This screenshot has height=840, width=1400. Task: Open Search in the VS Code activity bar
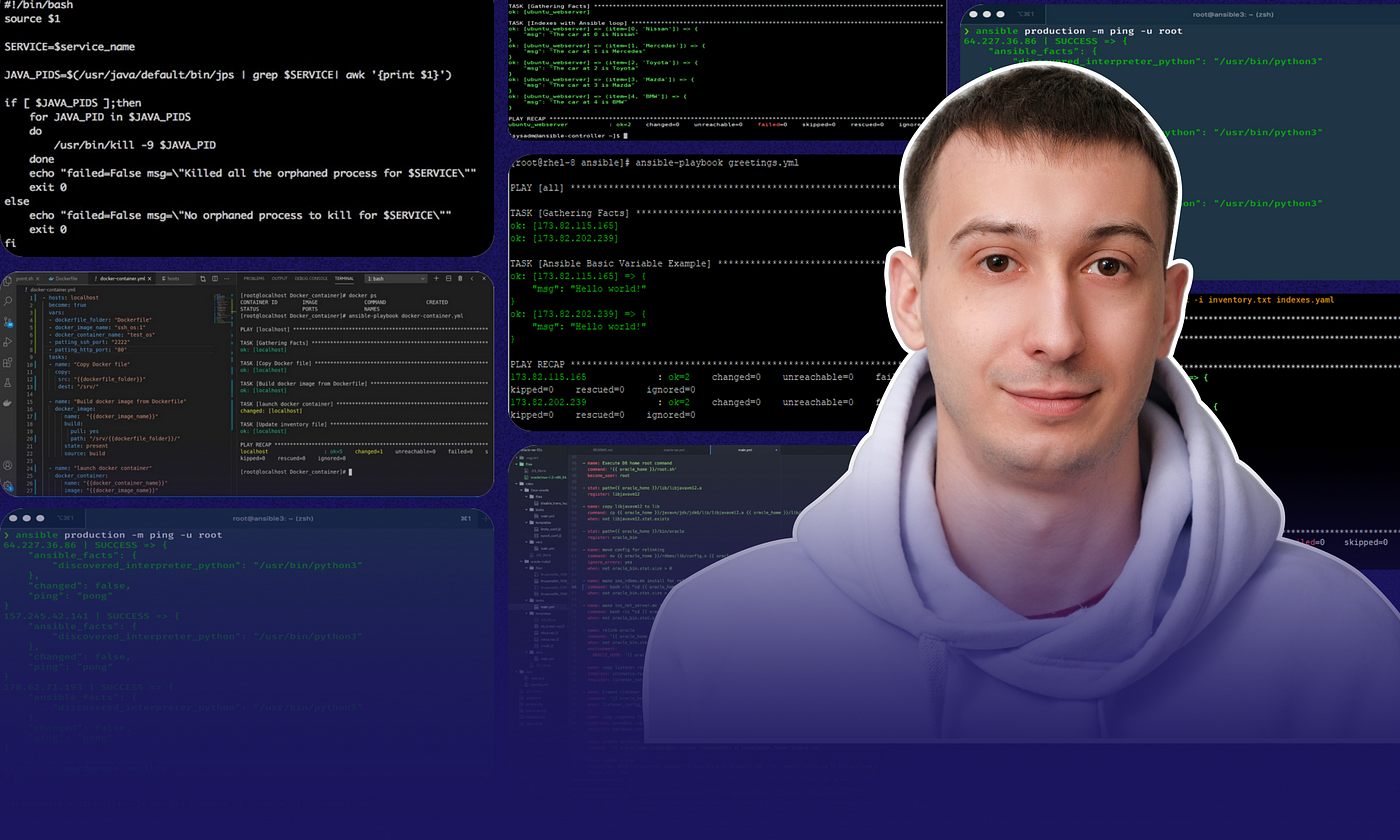click(8, 301)
